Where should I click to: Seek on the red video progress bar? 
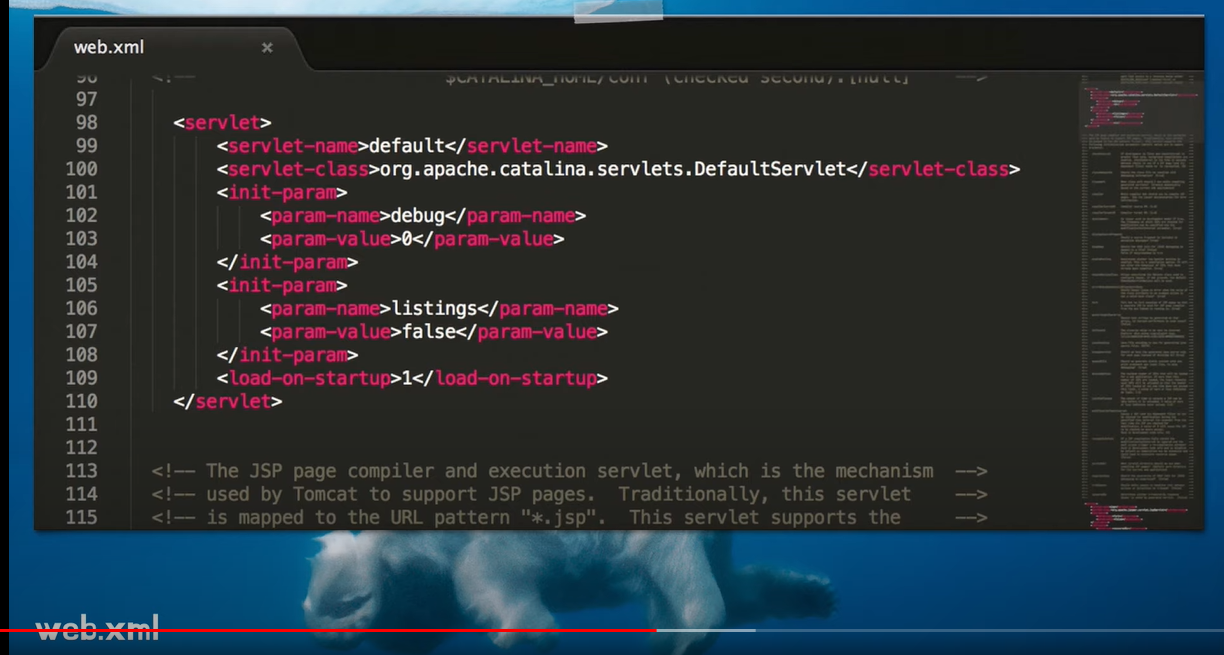(x=328, y=630)
